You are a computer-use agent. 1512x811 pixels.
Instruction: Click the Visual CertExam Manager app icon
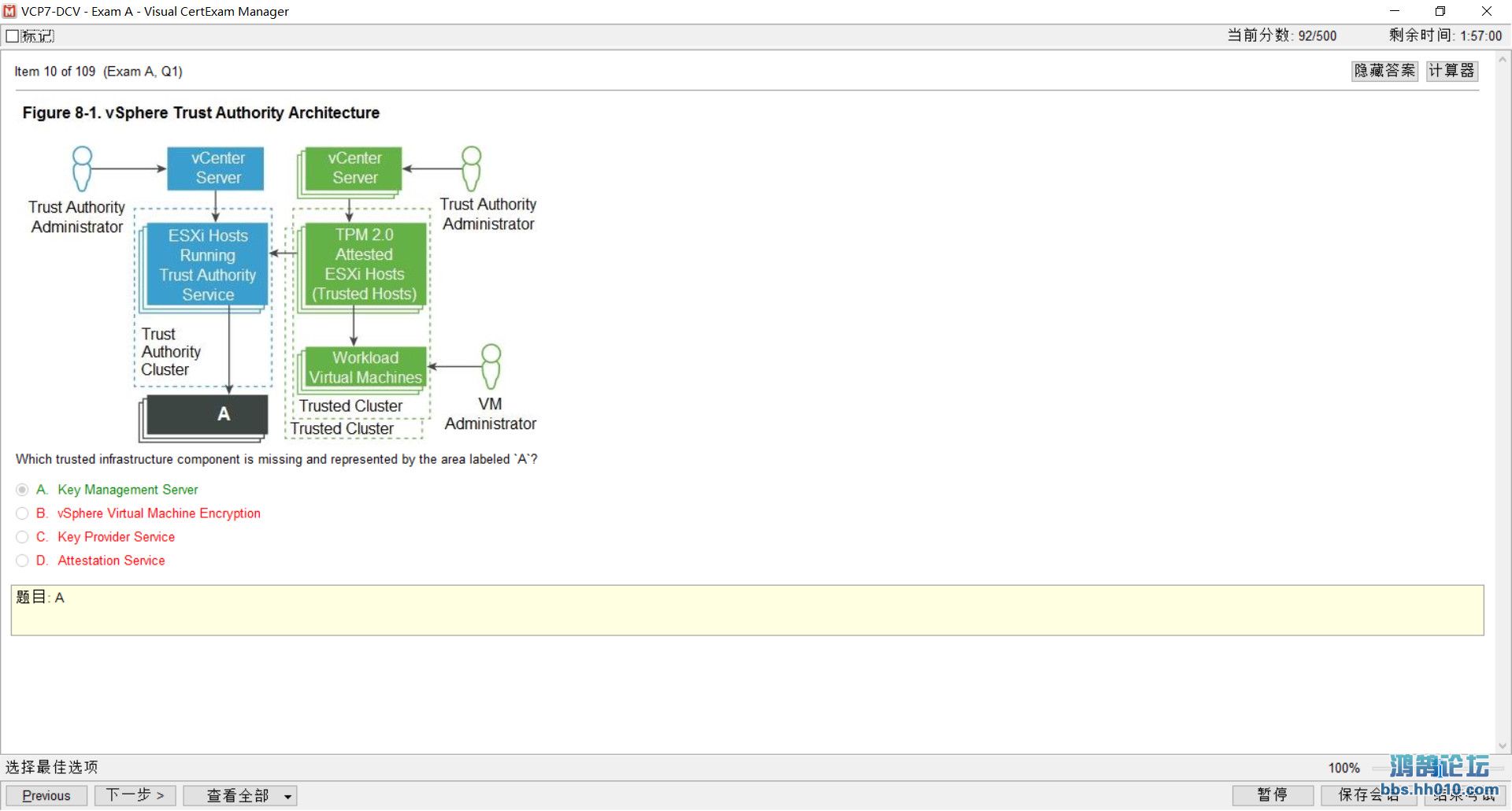9,11
